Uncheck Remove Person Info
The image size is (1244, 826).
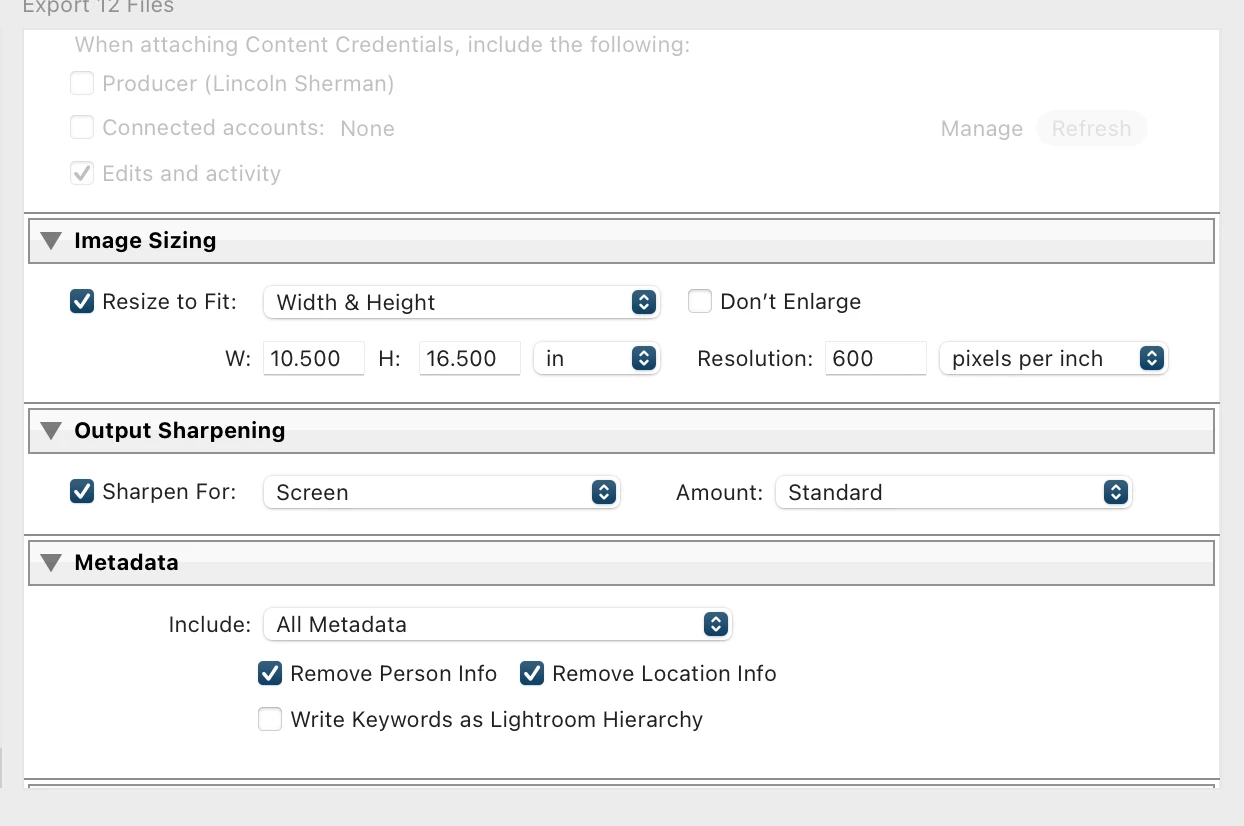click(270, 674)
